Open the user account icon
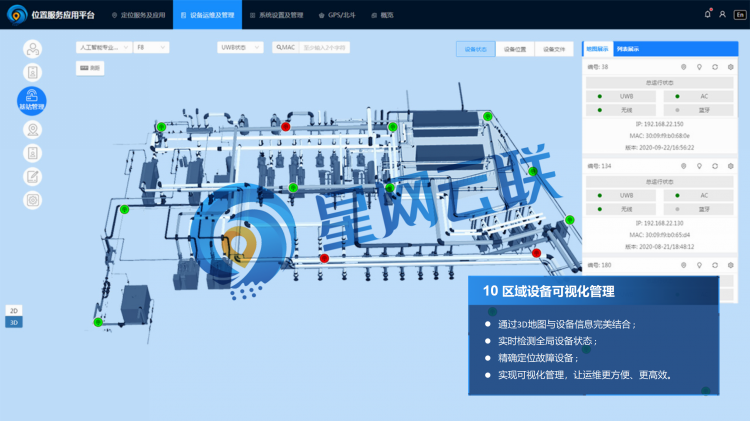This screenshot has height=421, width=750. click(x=722, y=15)
